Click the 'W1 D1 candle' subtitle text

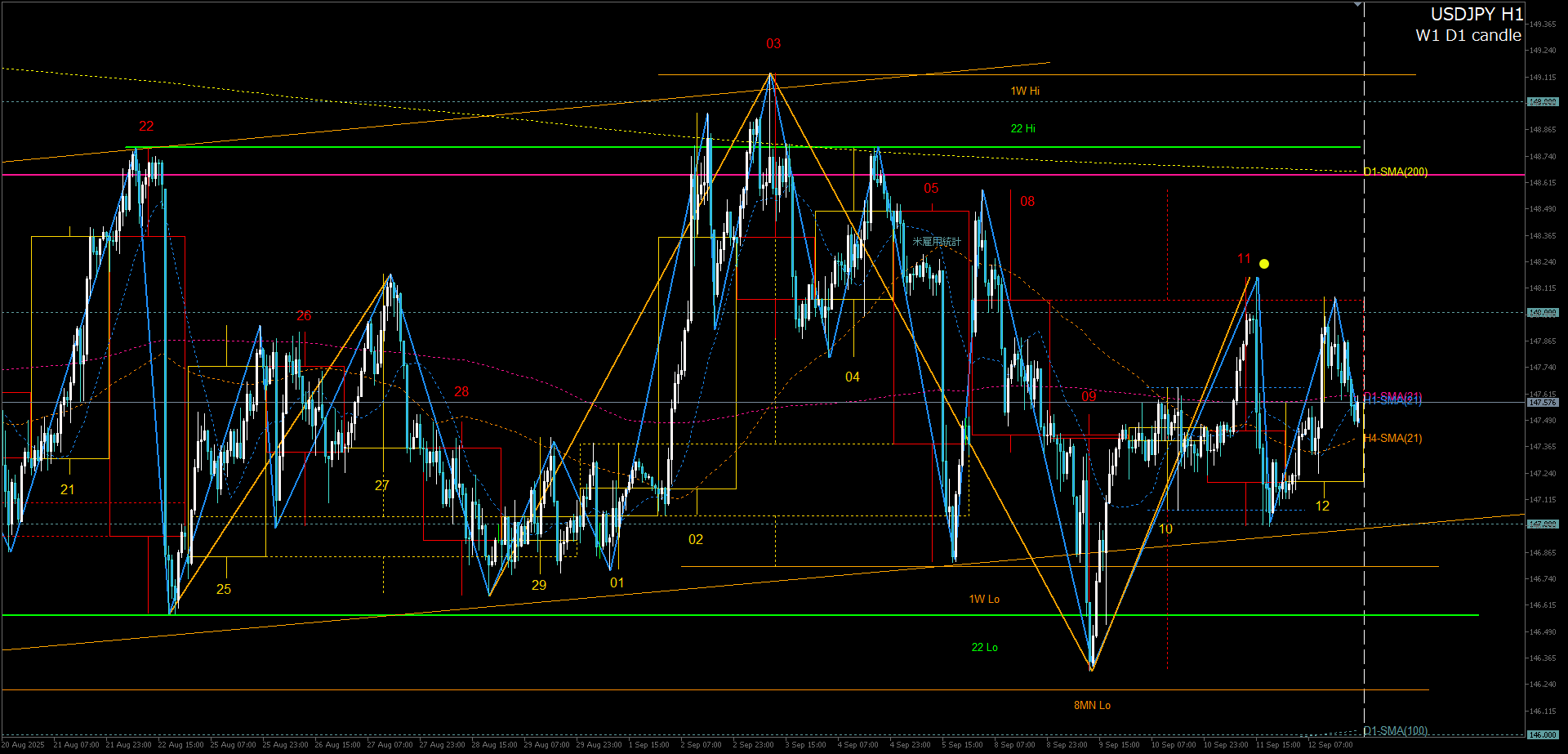tap(1468, 35)
